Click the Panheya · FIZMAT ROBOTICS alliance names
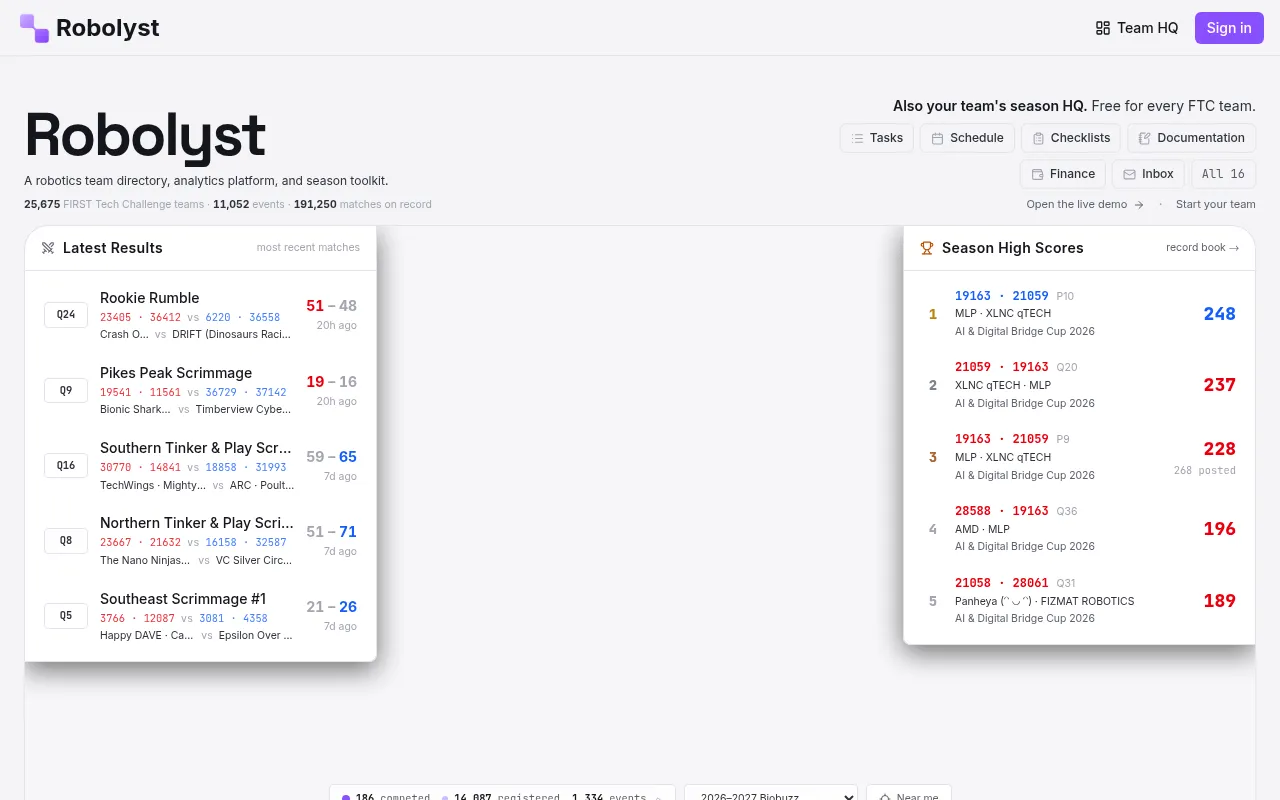 pyautogui.click(x=1044, y=601)
